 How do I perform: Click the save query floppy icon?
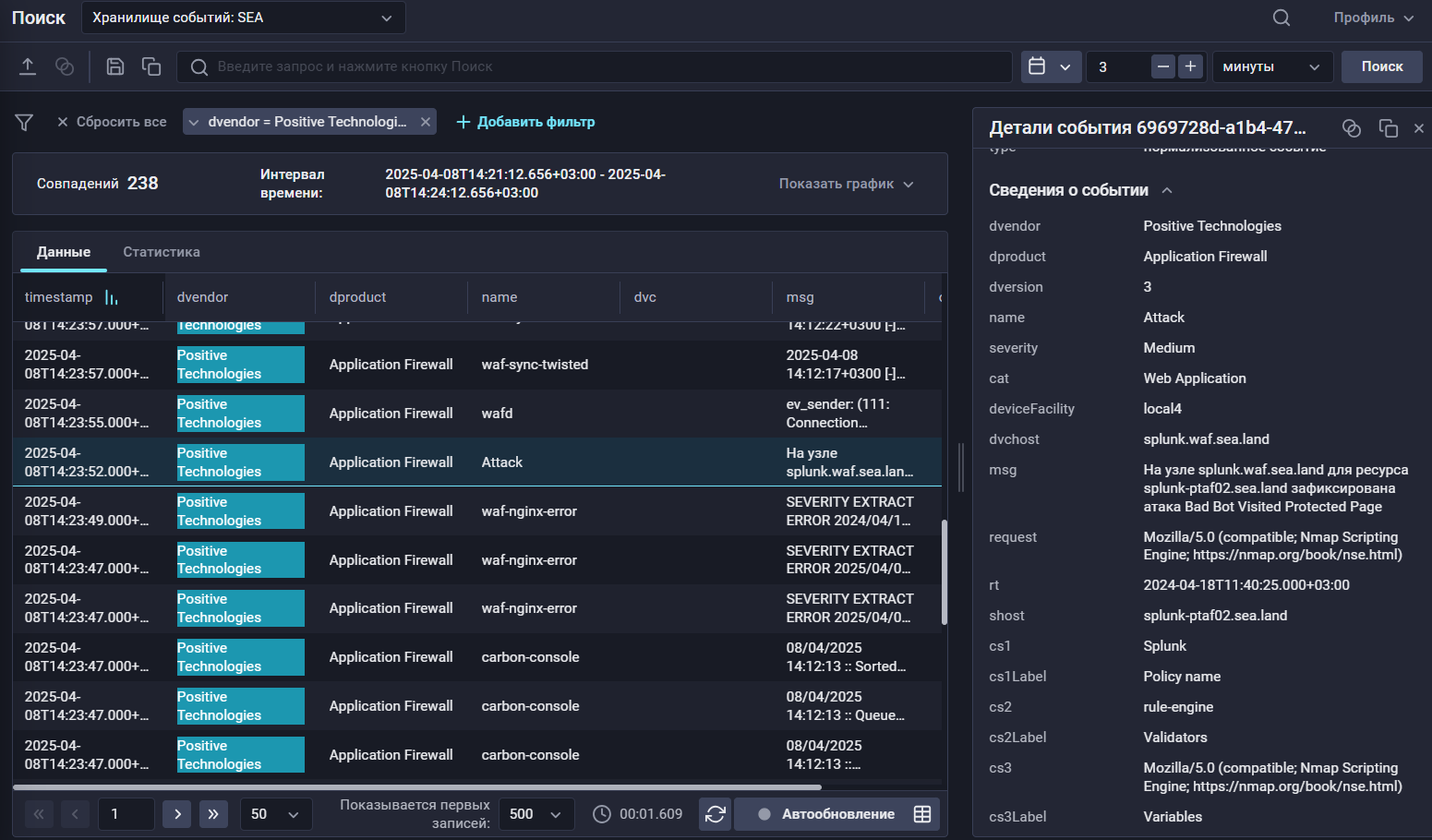pyautogui.click(x=115, y=66)
